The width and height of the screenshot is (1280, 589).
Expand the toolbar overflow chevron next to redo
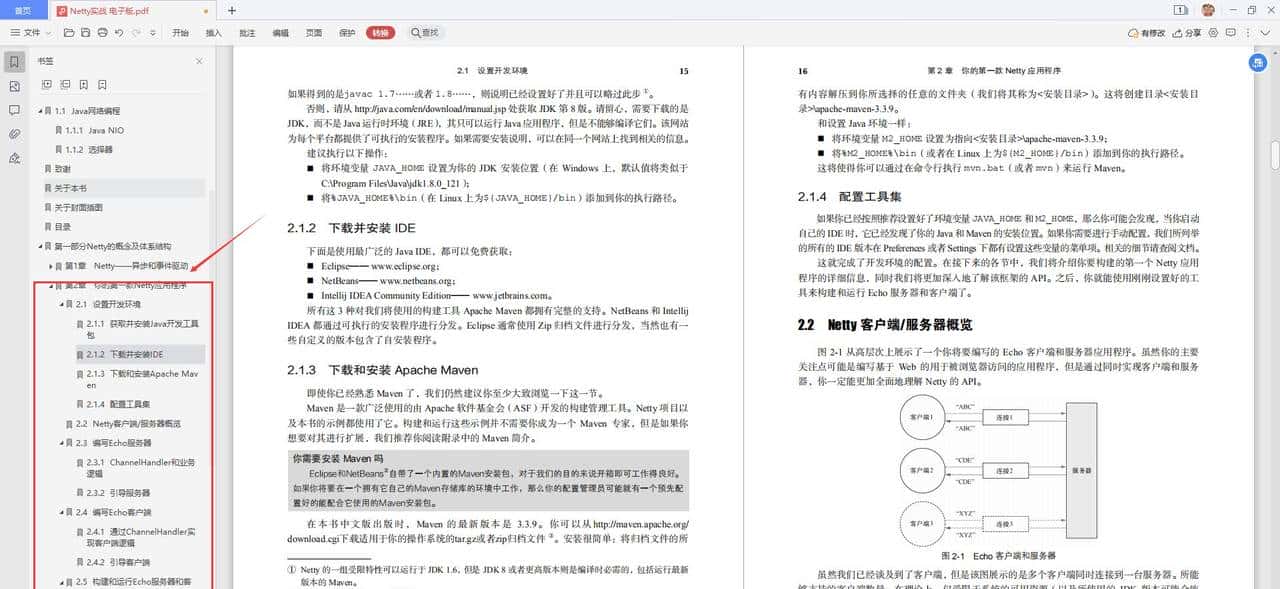tap(152, 33)
